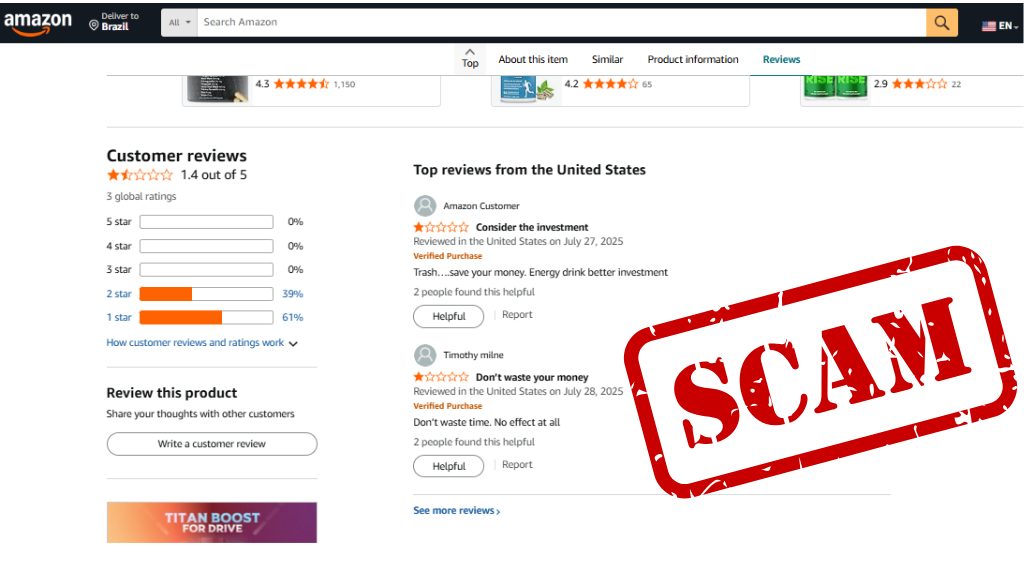The height and width of the screenshot is (576, 1024).
Task: Click the Deliver to Brazil location icon
Action: click(x=94, y=23)
